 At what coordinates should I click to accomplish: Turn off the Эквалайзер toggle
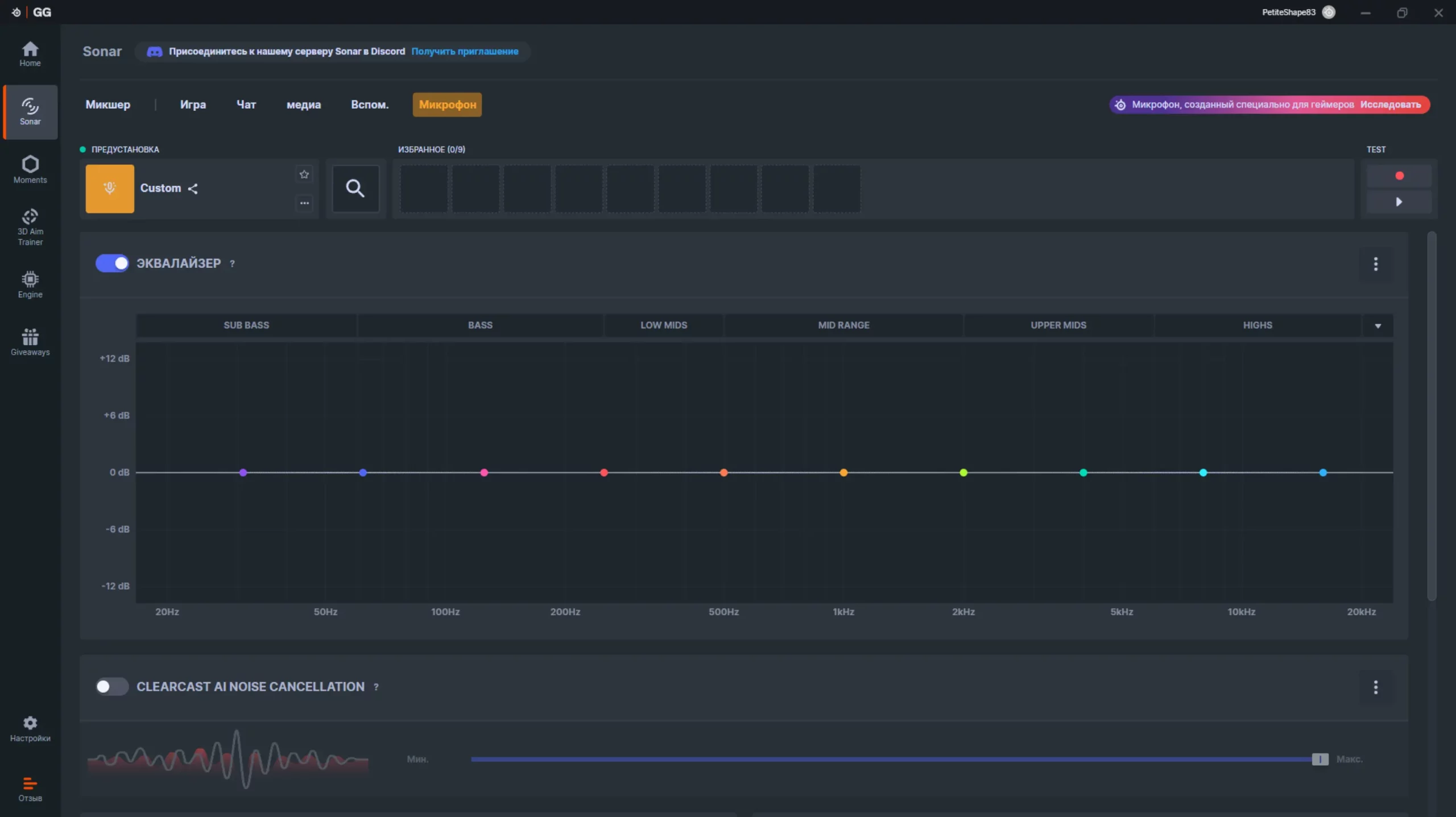[x=112, y=263]
